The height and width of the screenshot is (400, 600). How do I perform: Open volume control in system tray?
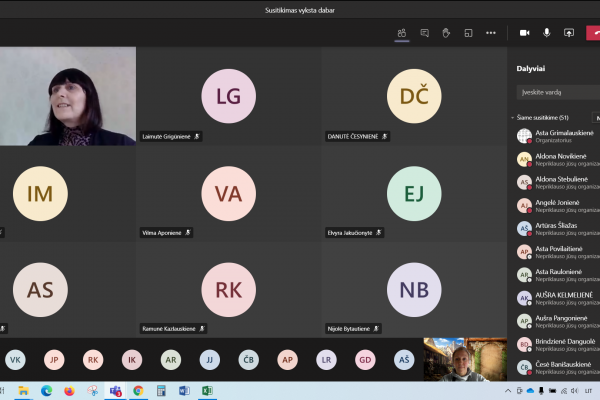574,391
